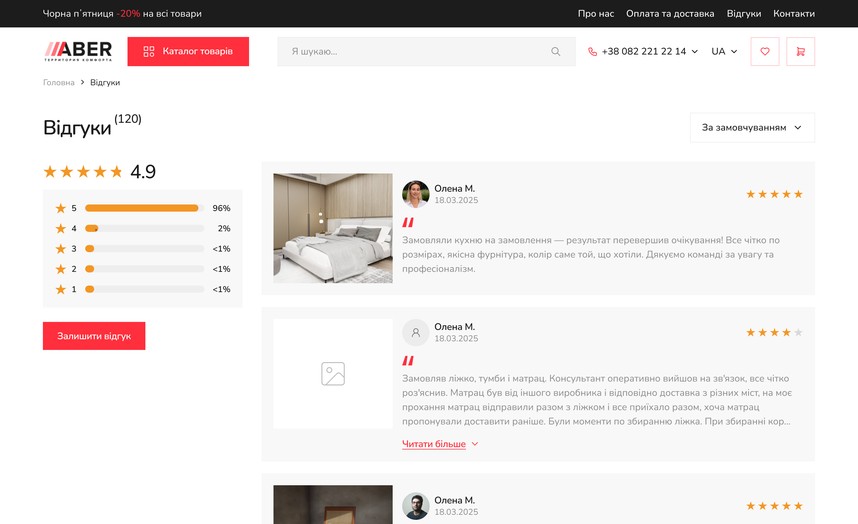The height and width of the screenshot is (524, 858).
Task: Click the star icon beside rating 3
Action: 61,248
